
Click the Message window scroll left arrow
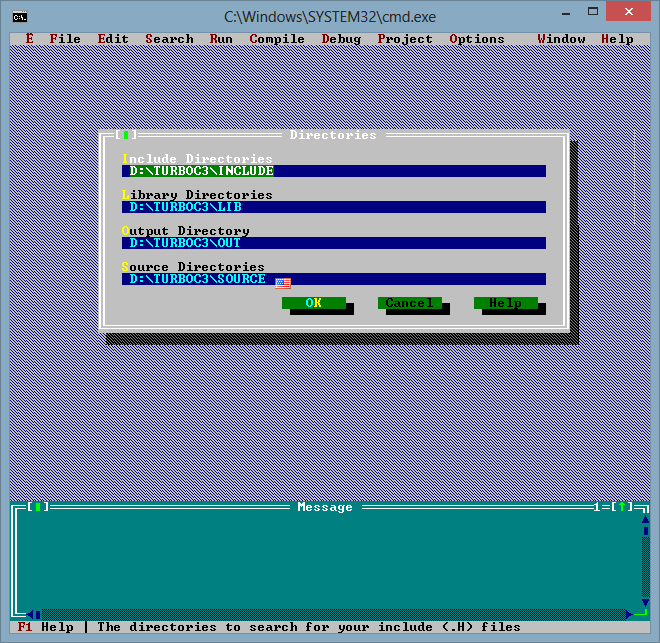(x=30, y=615)
